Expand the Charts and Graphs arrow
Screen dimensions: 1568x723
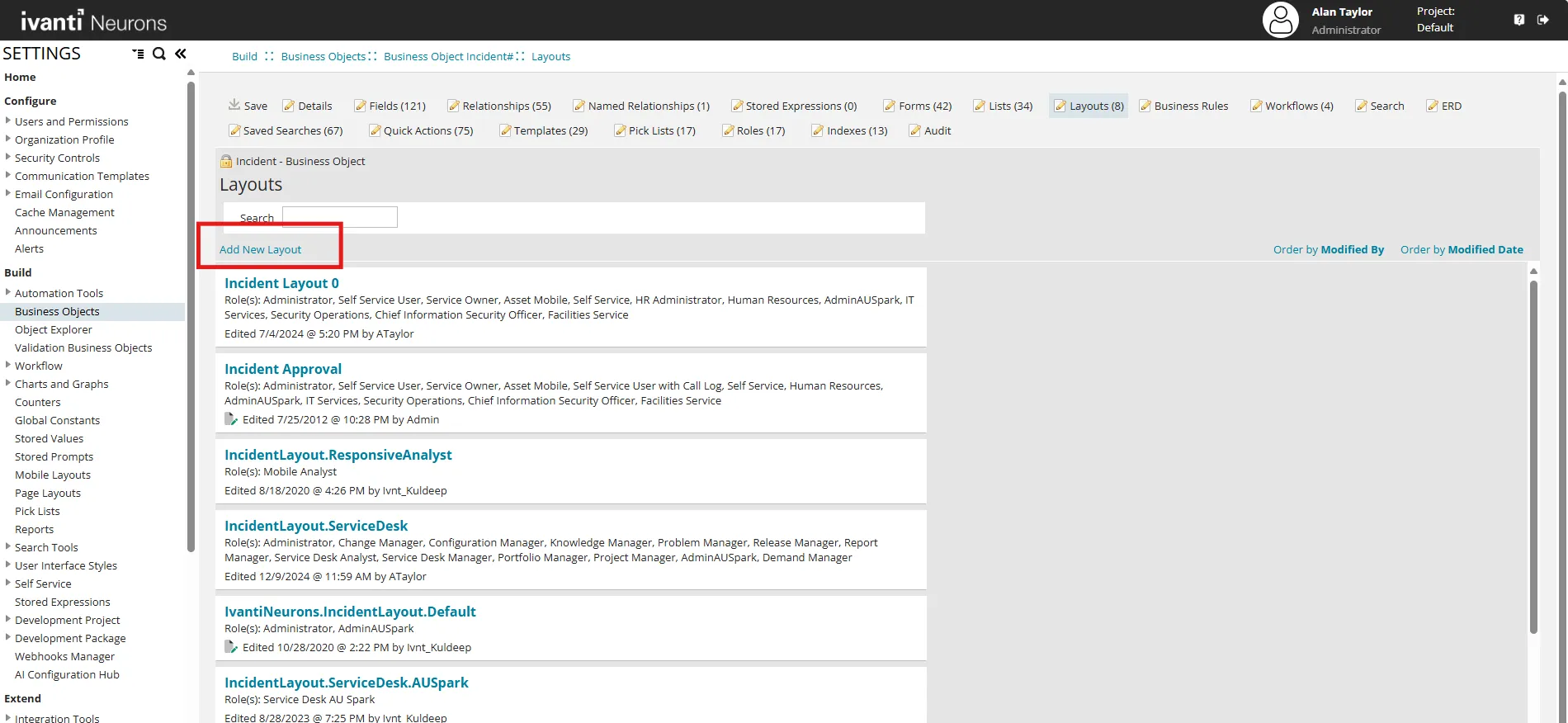pos(8,383)
